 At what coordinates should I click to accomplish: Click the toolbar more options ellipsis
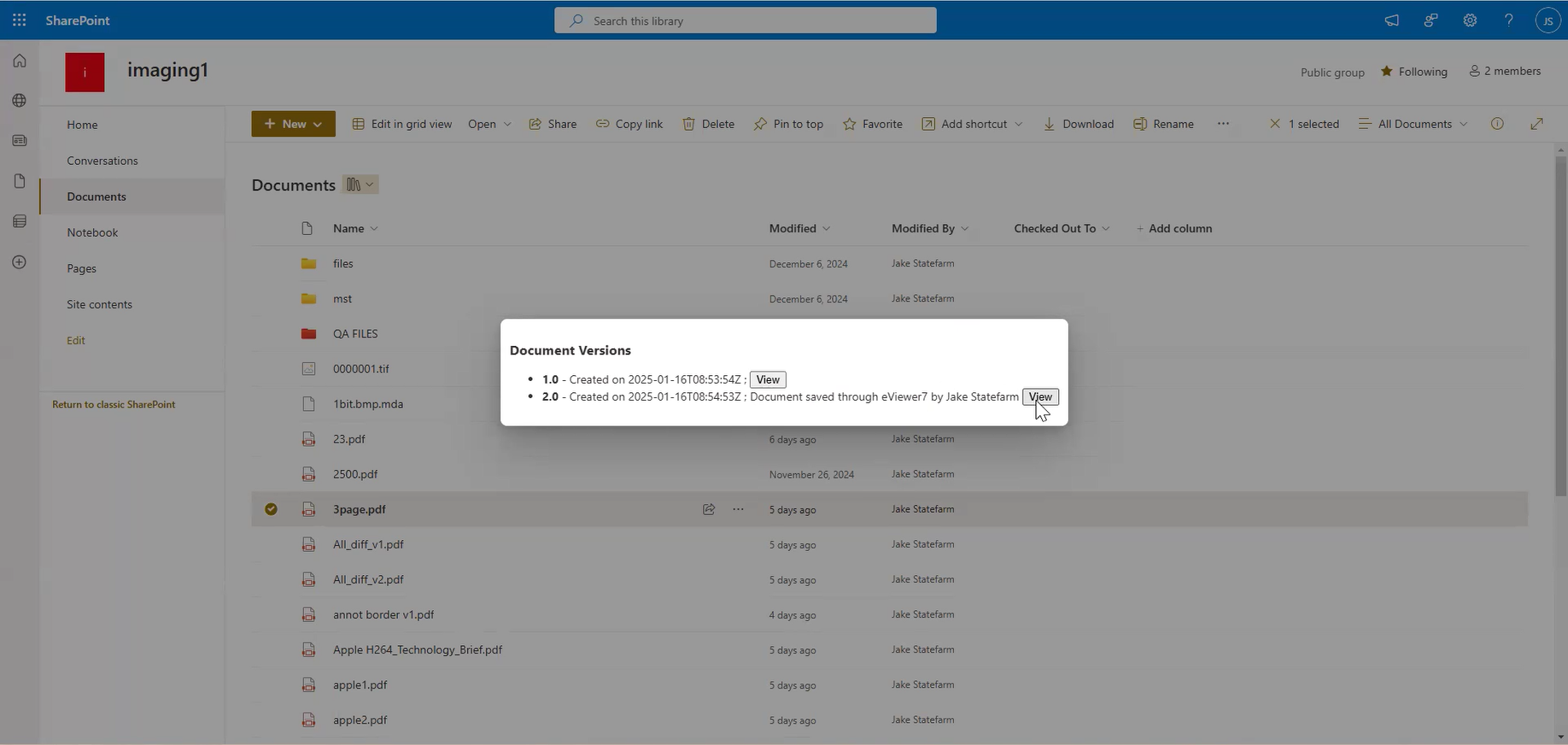(1223, 124)
